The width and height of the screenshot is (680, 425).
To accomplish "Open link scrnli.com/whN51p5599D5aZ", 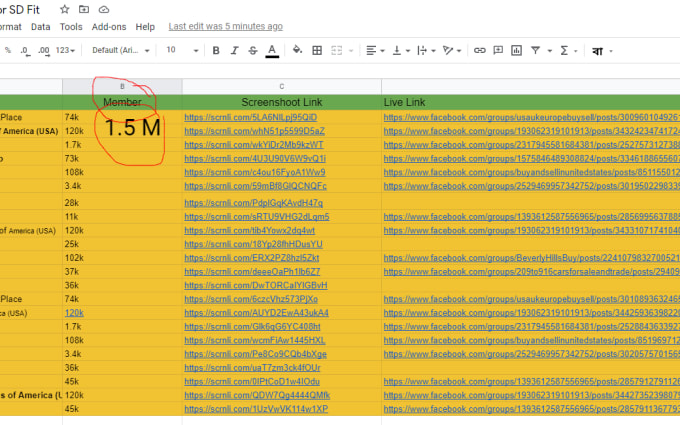I will (255, 131).
